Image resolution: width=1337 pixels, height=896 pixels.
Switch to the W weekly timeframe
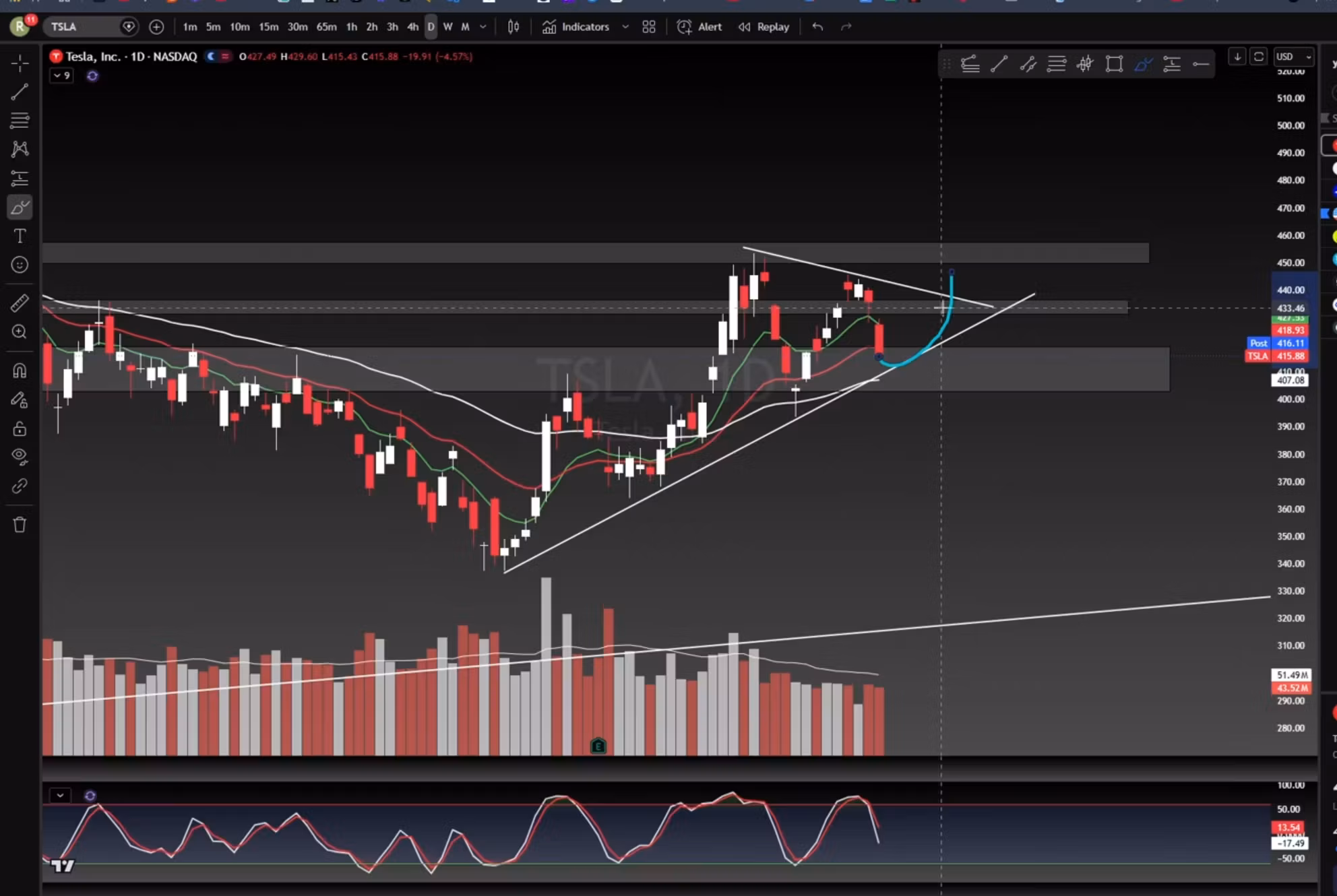pyautogui.click(x=447, y=27)
